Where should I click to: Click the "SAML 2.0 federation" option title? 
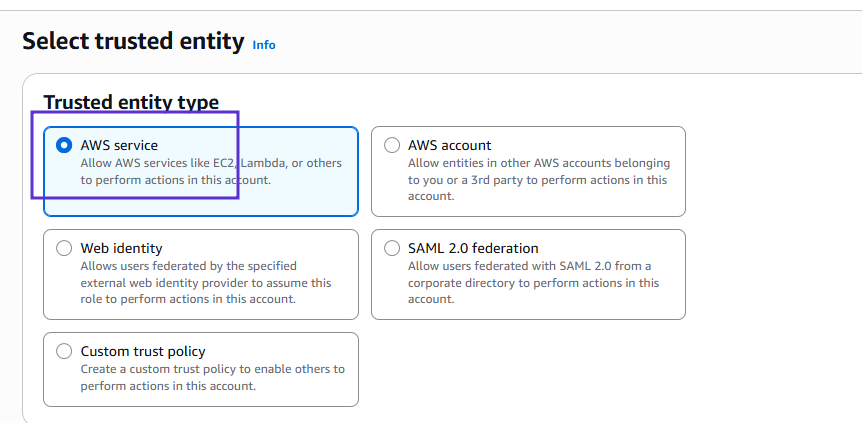pyautogui.click(x=473, y=248)
